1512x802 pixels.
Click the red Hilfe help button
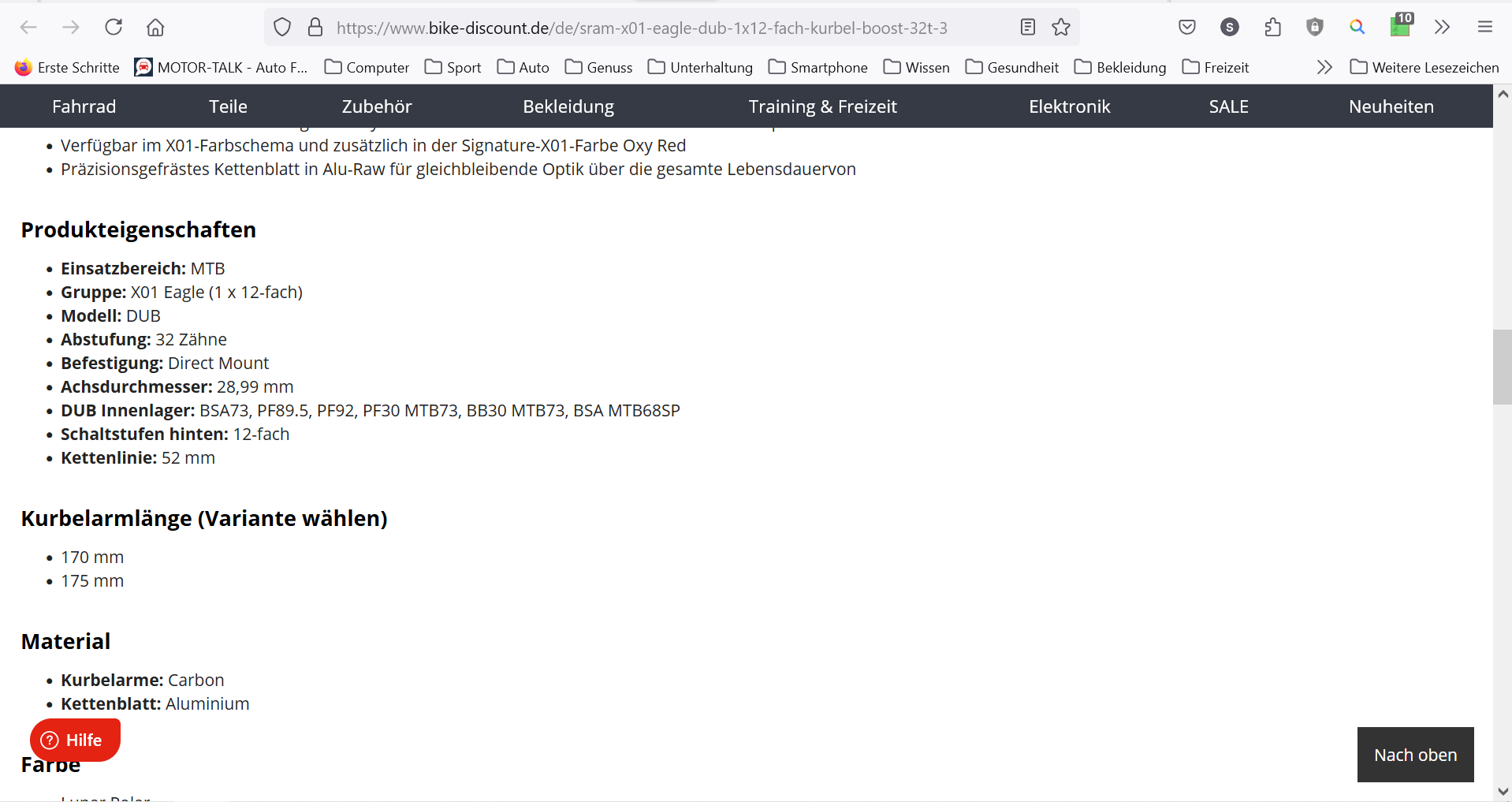75,740
